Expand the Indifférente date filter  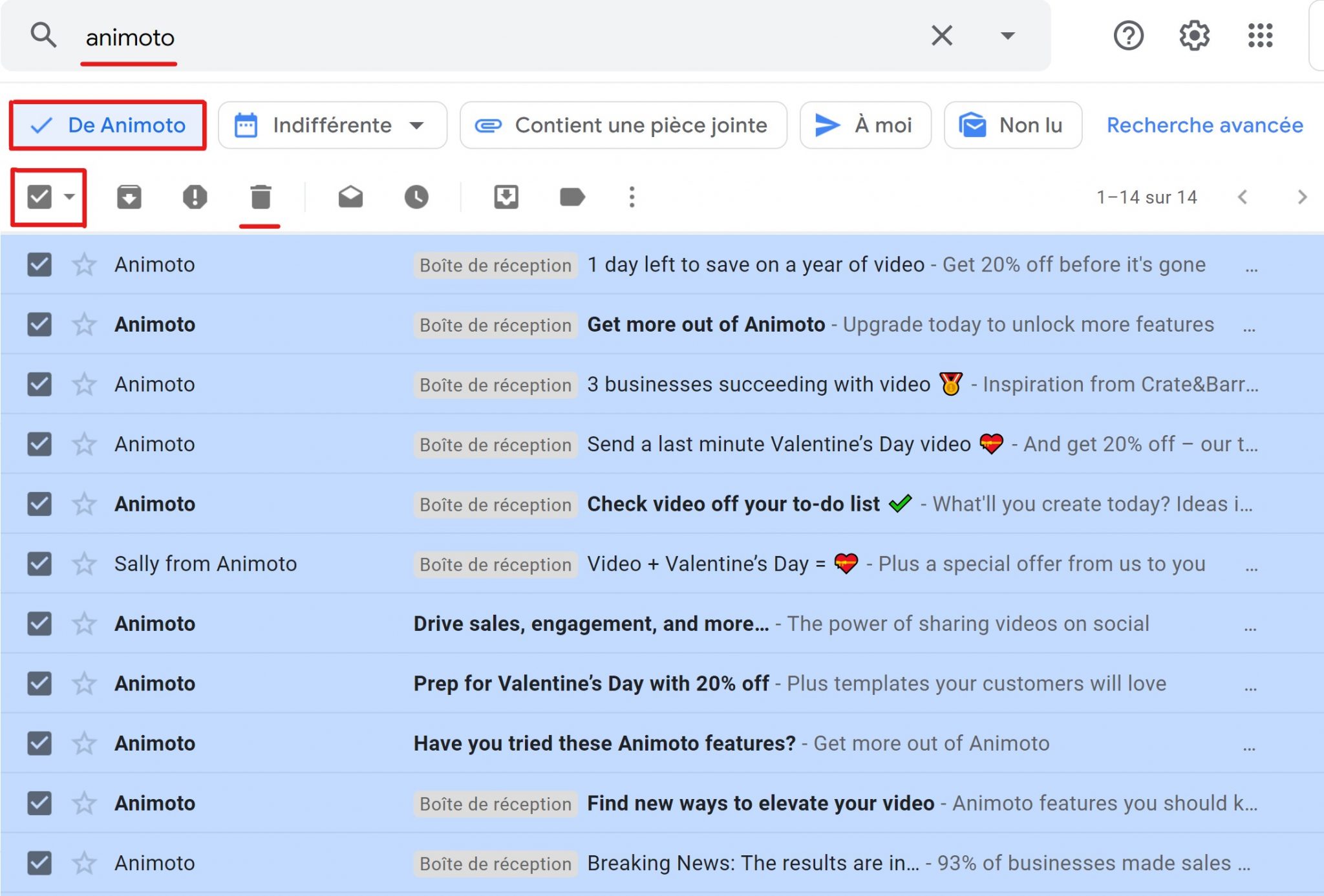click(332, 125)
